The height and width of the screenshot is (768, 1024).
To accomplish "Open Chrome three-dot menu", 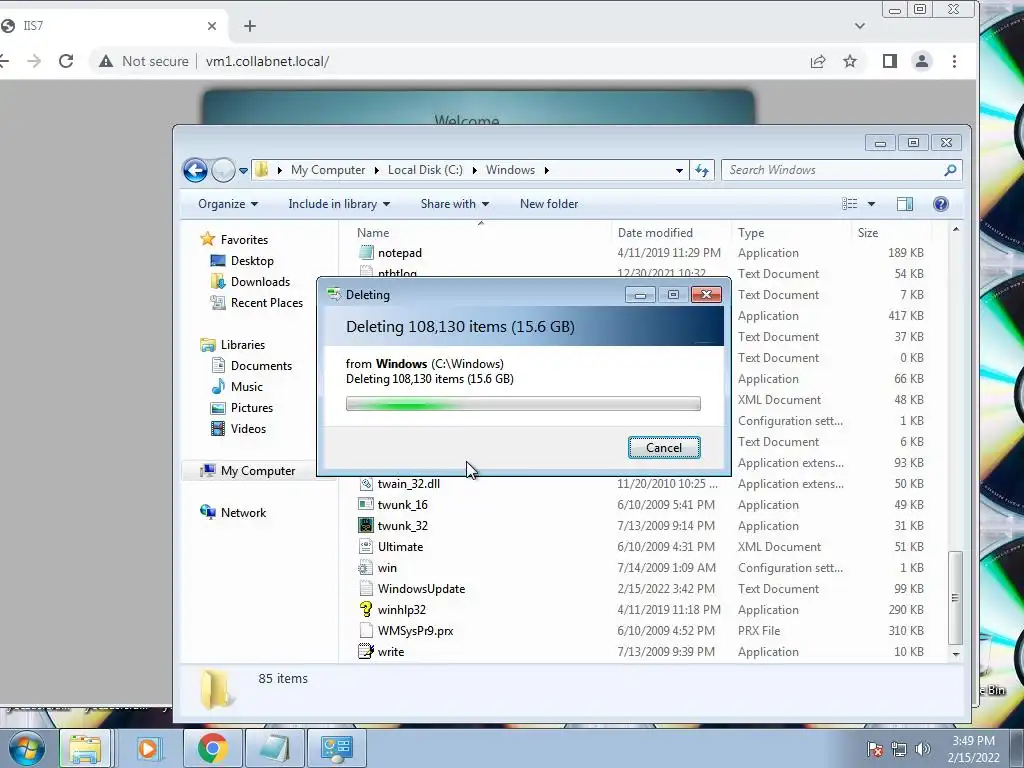I will pyautogui.click(x=954, y=61).
